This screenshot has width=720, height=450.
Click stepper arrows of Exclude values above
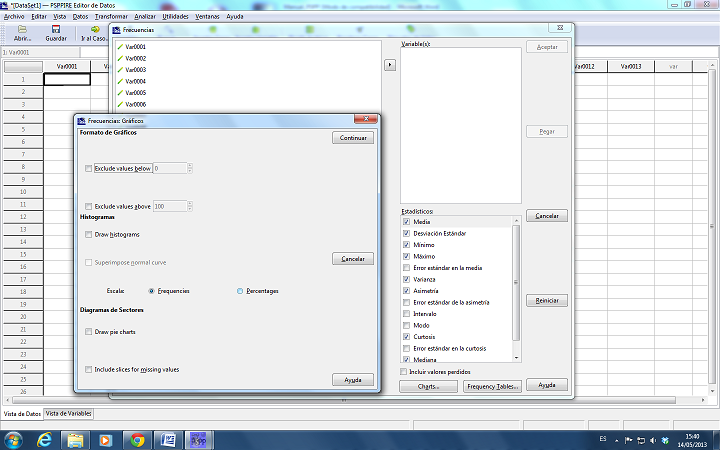pos(190,207)
